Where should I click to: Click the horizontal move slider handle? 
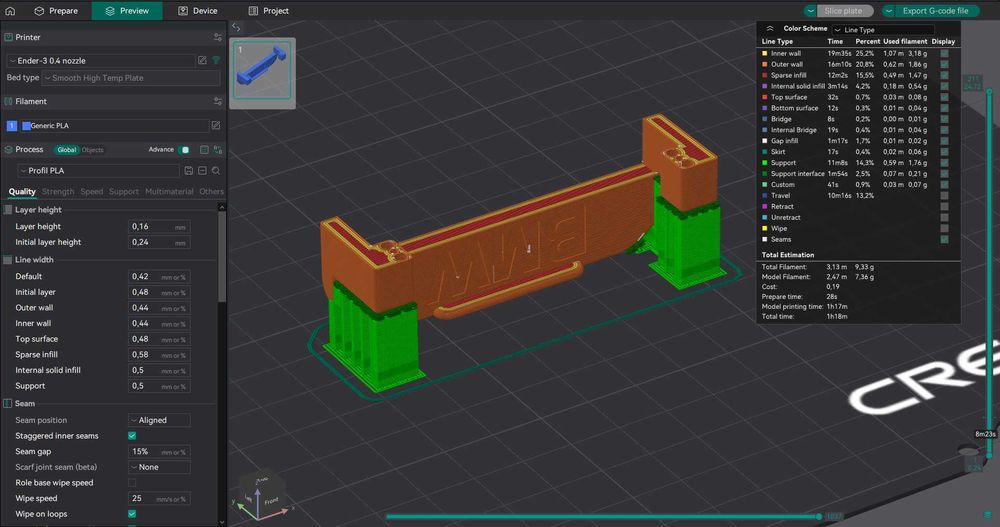819,516
